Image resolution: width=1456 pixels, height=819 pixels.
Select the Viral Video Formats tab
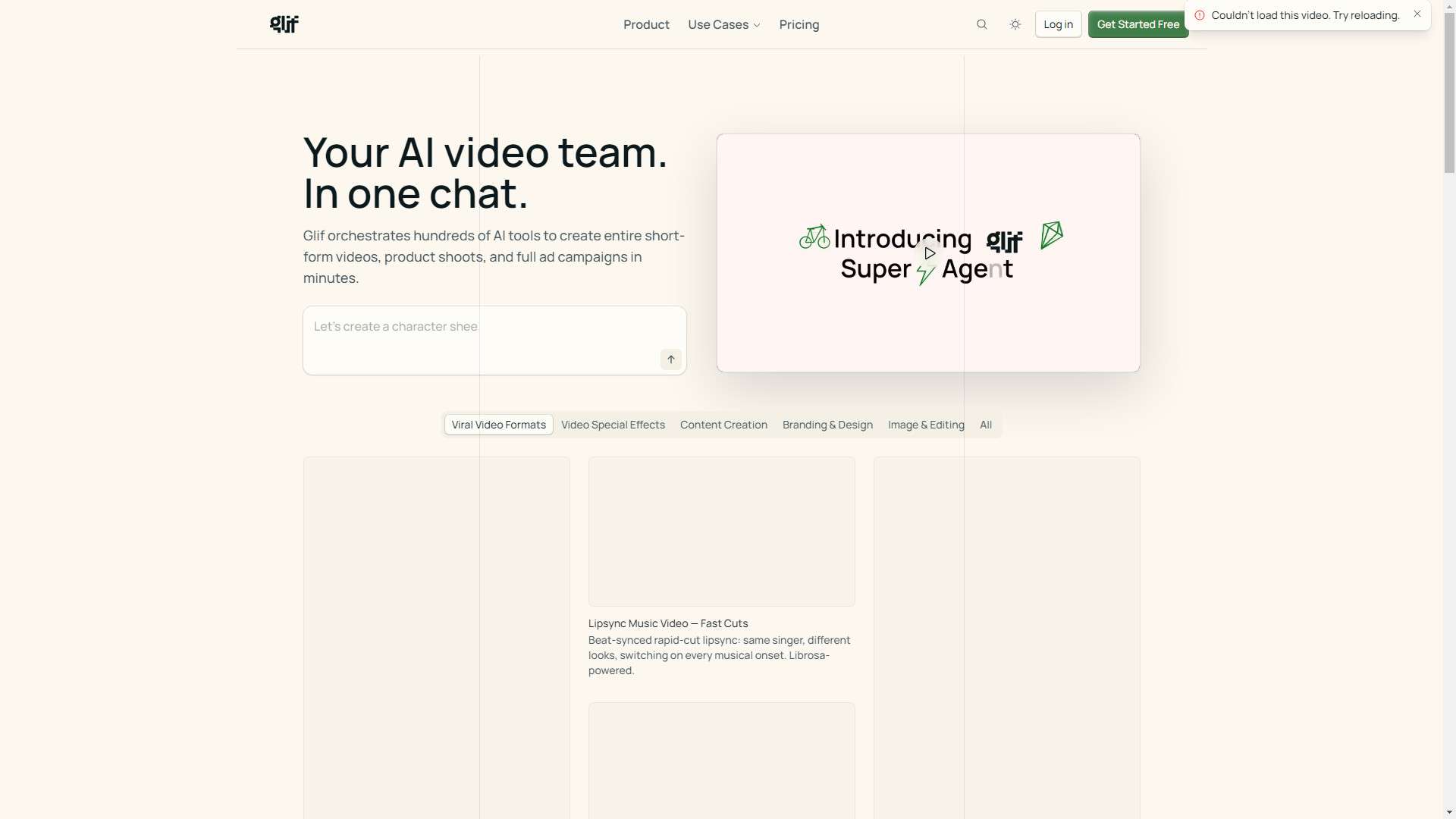pos(499,425)
